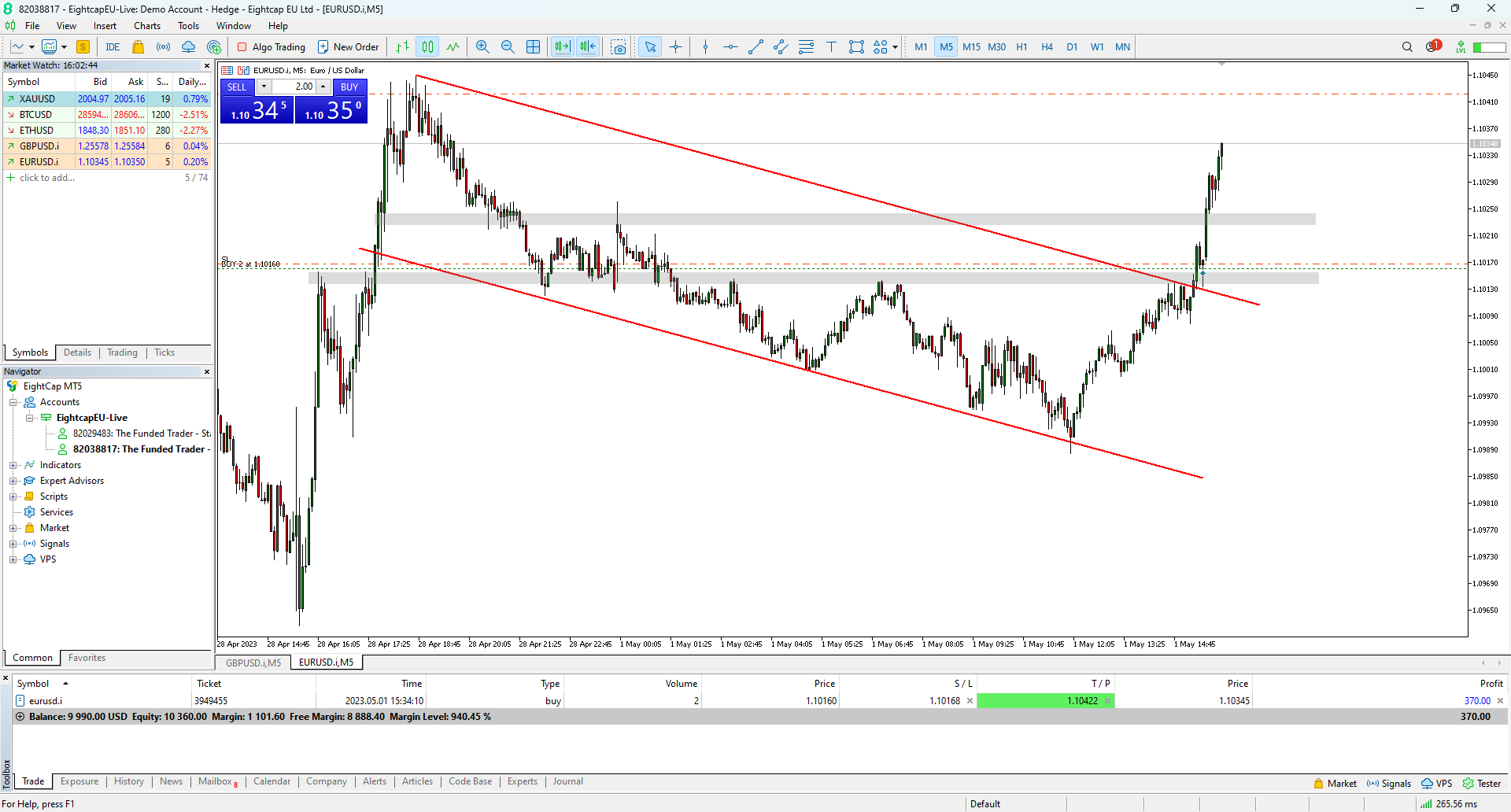
Task: Select the cursor arrow tool
Action: 650,47
